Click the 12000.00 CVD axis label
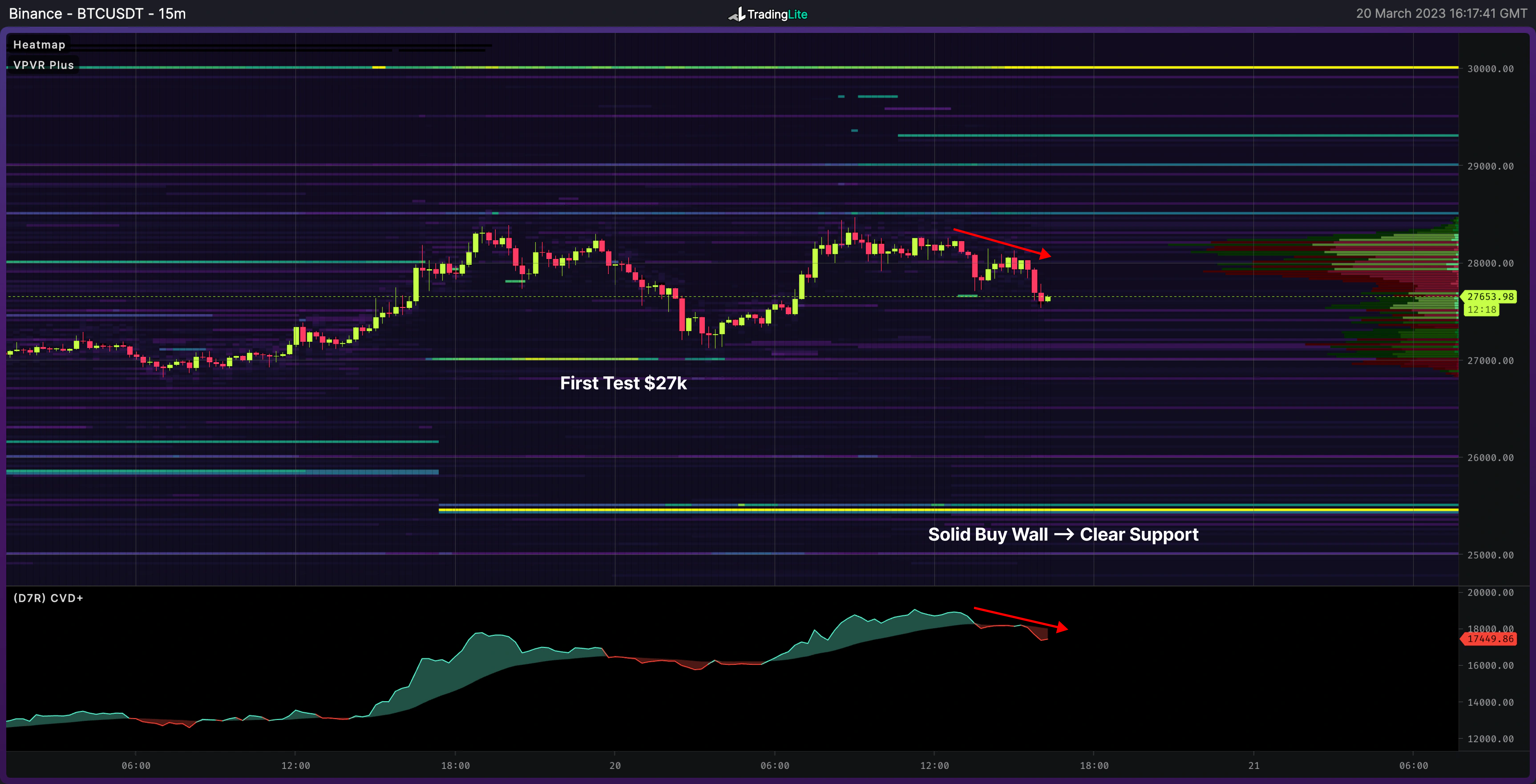 pyautogui.click(x=1490, y=739)
